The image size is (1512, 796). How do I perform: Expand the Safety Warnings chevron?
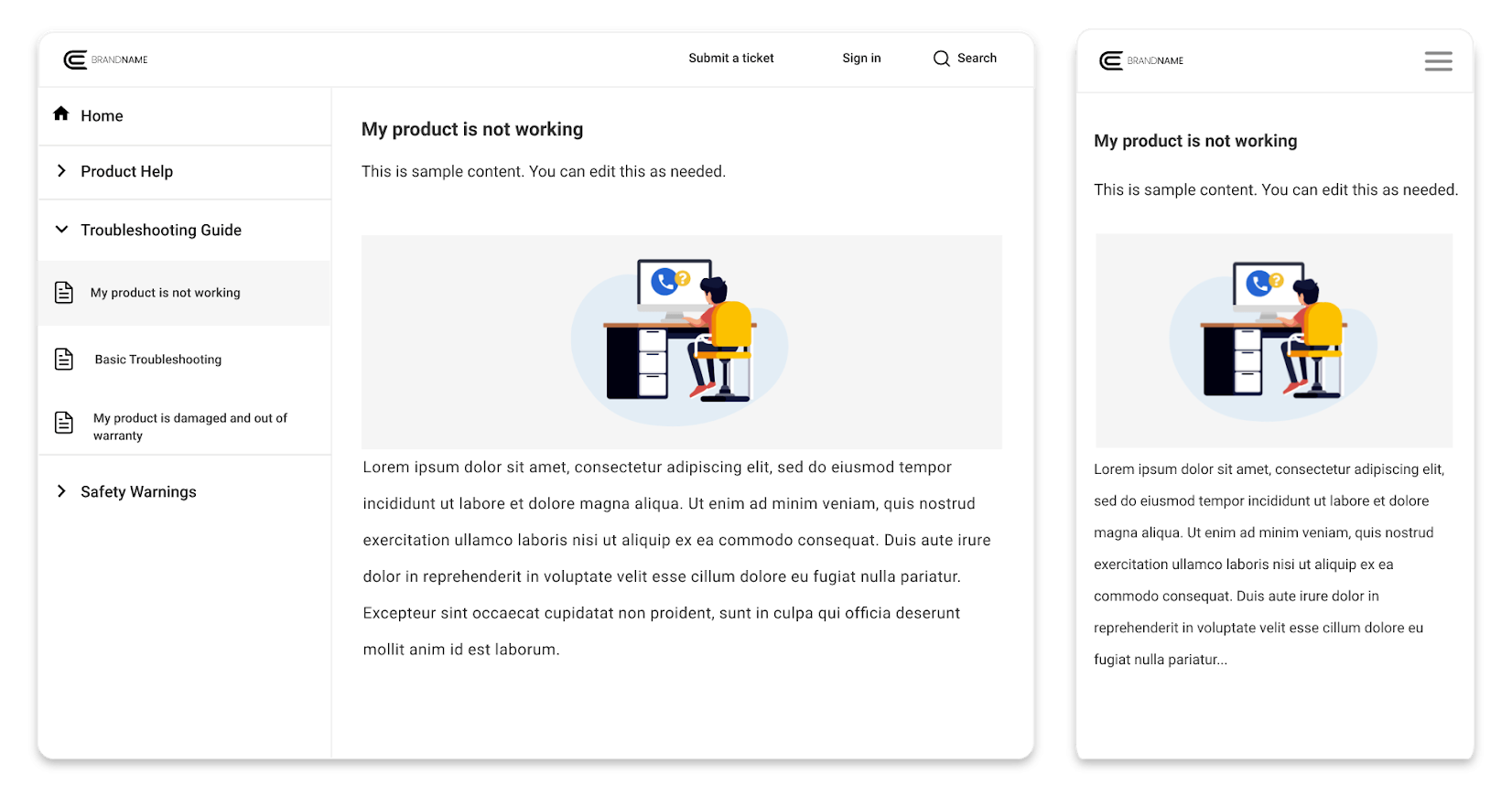61,491
